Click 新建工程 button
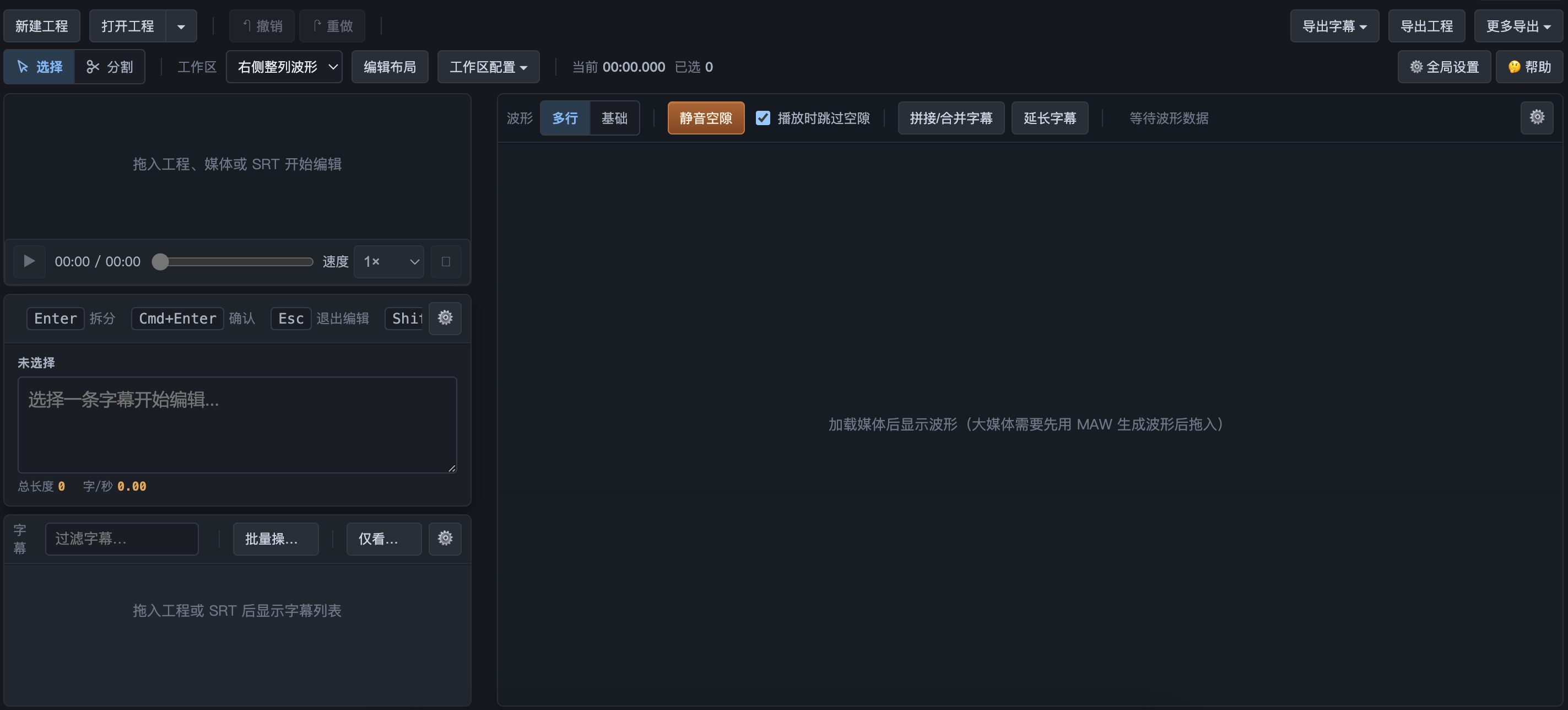 (41, 26)
